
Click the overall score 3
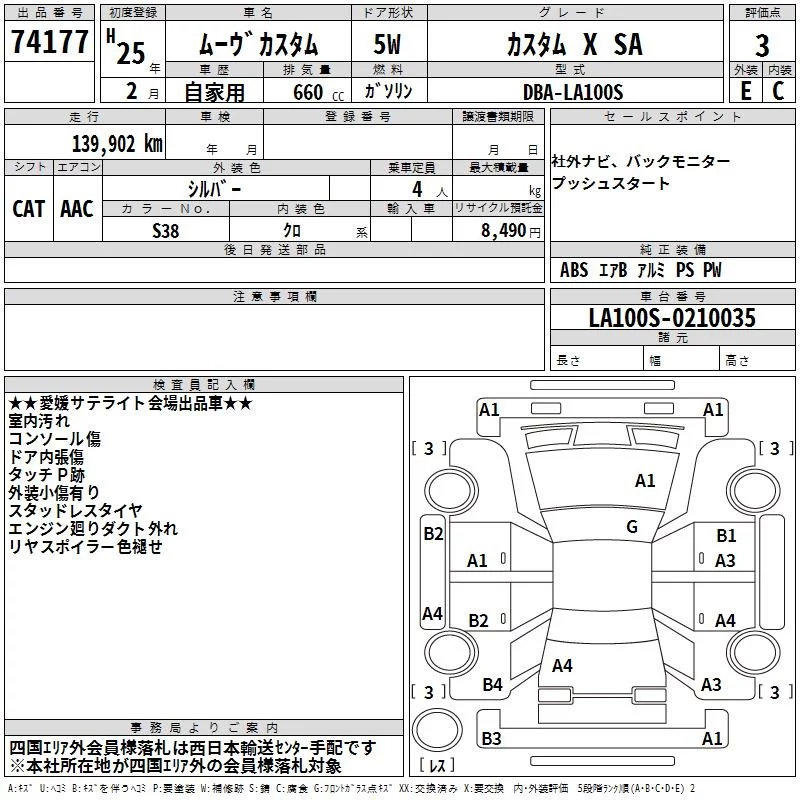tap(762, 46)
